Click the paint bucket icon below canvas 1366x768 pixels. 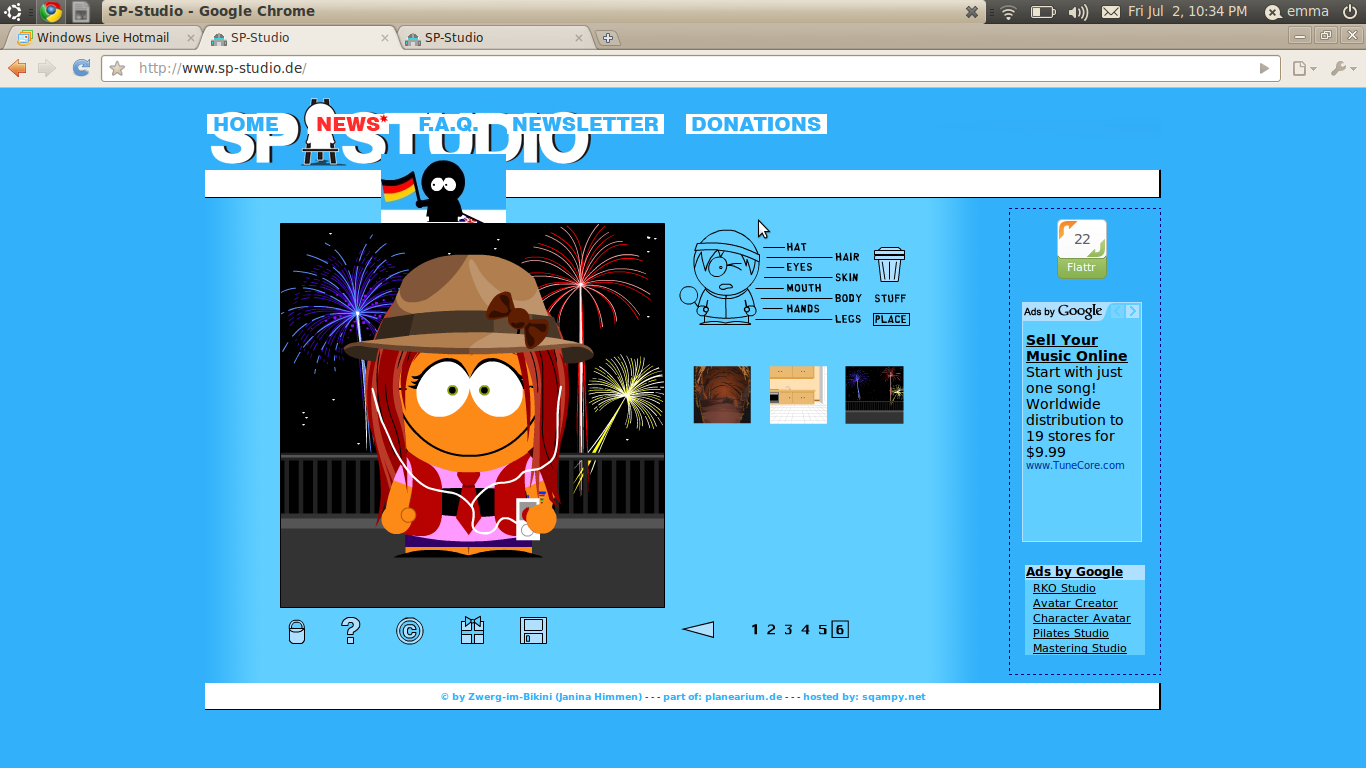(x=297, y=631)
